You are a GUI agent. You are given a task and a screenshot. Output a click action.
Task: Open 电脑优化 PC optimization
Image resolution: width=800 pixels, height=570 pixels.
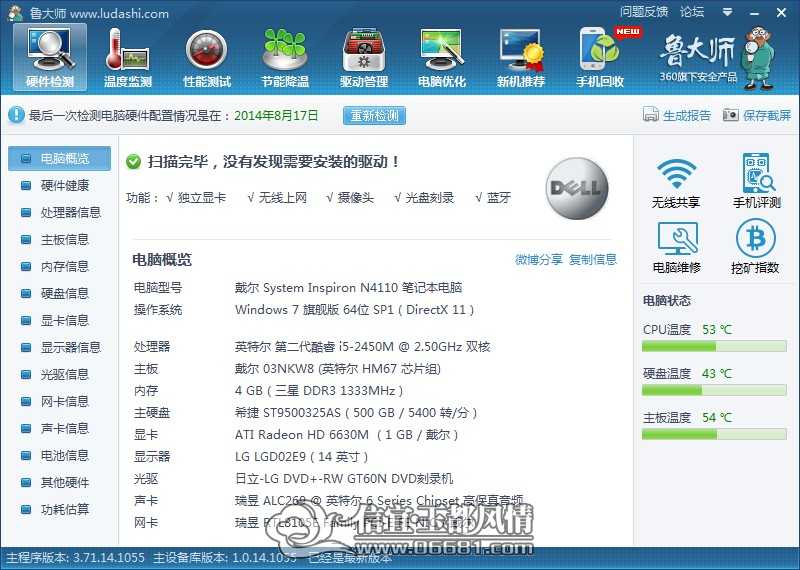tap(442, 57)
